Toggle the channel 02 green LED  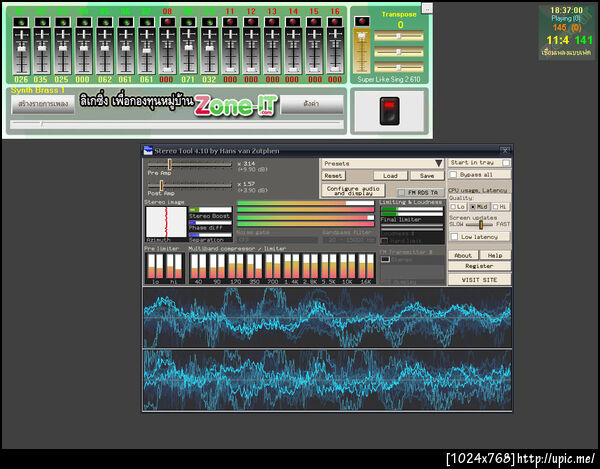pyautogui.click(x=42, y=22)
